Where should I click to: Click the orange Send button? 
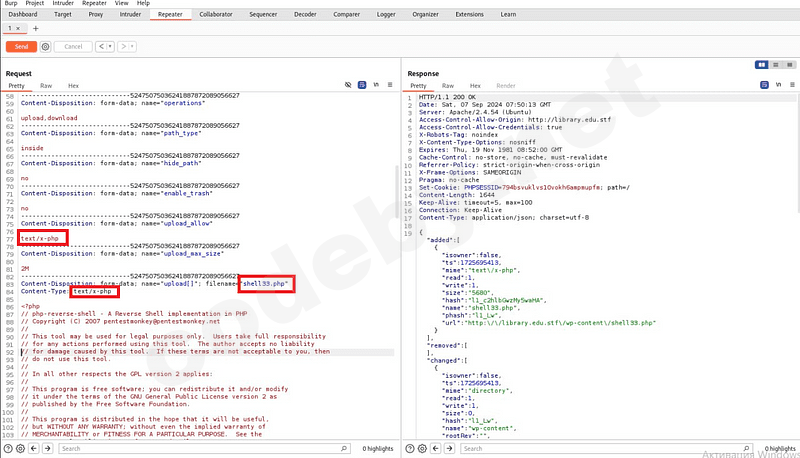(x=21, y=46)
